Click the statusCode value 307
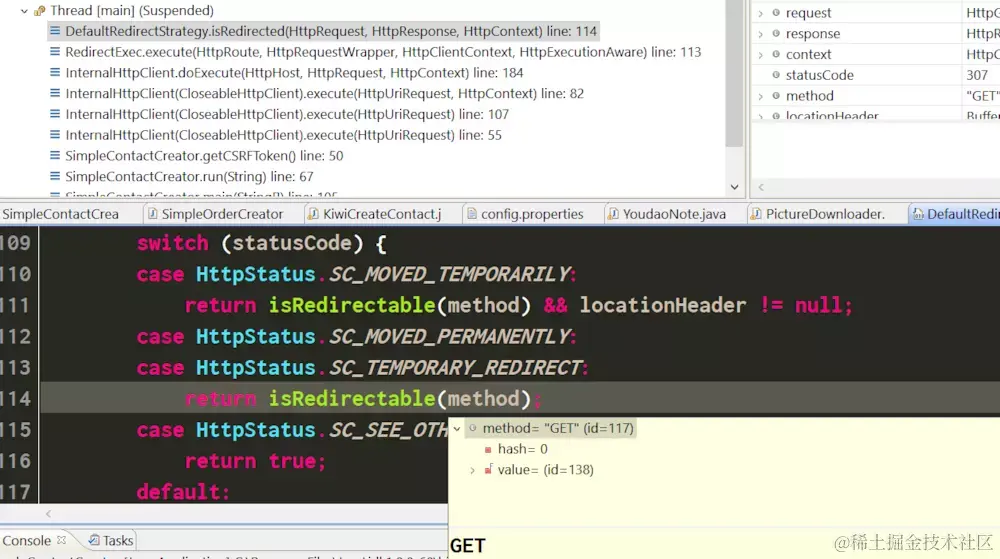 pyautogui.click(x=977, y=75)
